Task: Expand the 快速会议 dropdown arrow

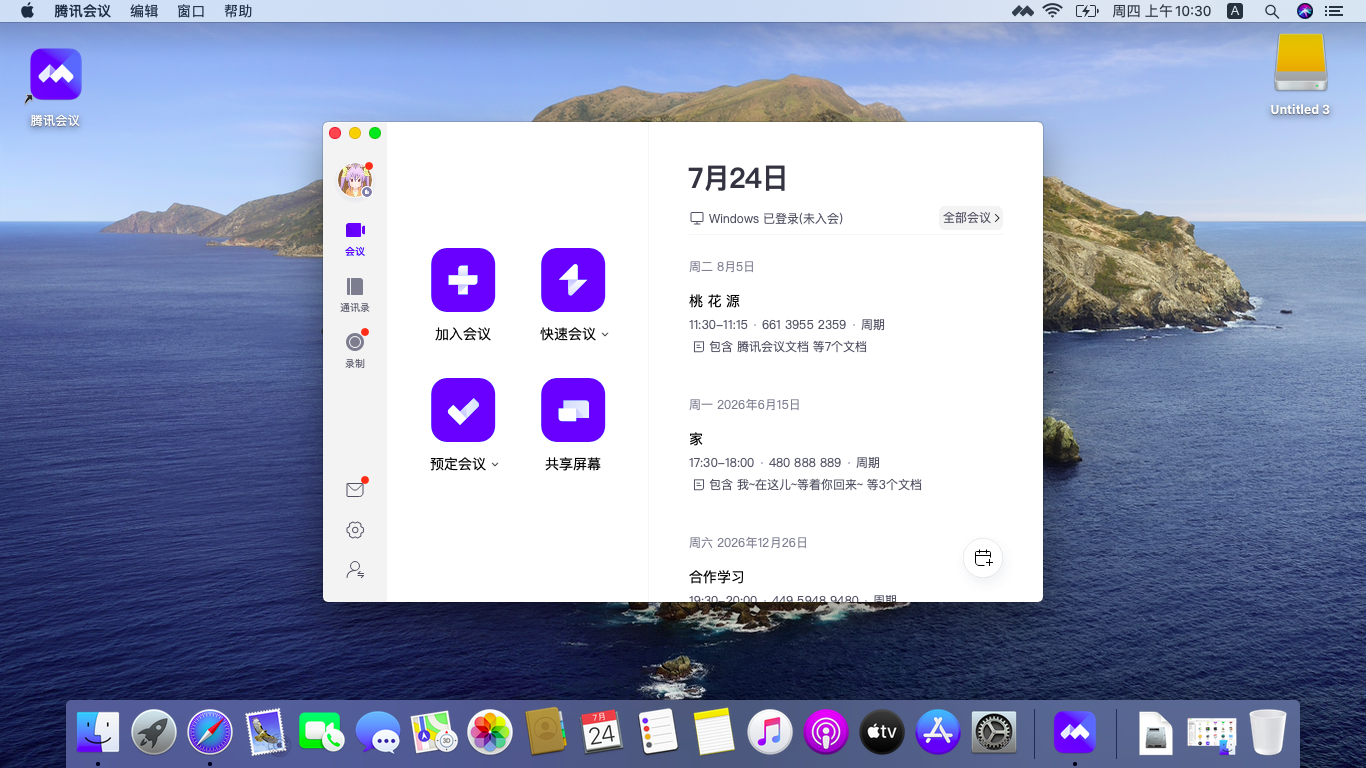Action: click(x=605, y=335)
